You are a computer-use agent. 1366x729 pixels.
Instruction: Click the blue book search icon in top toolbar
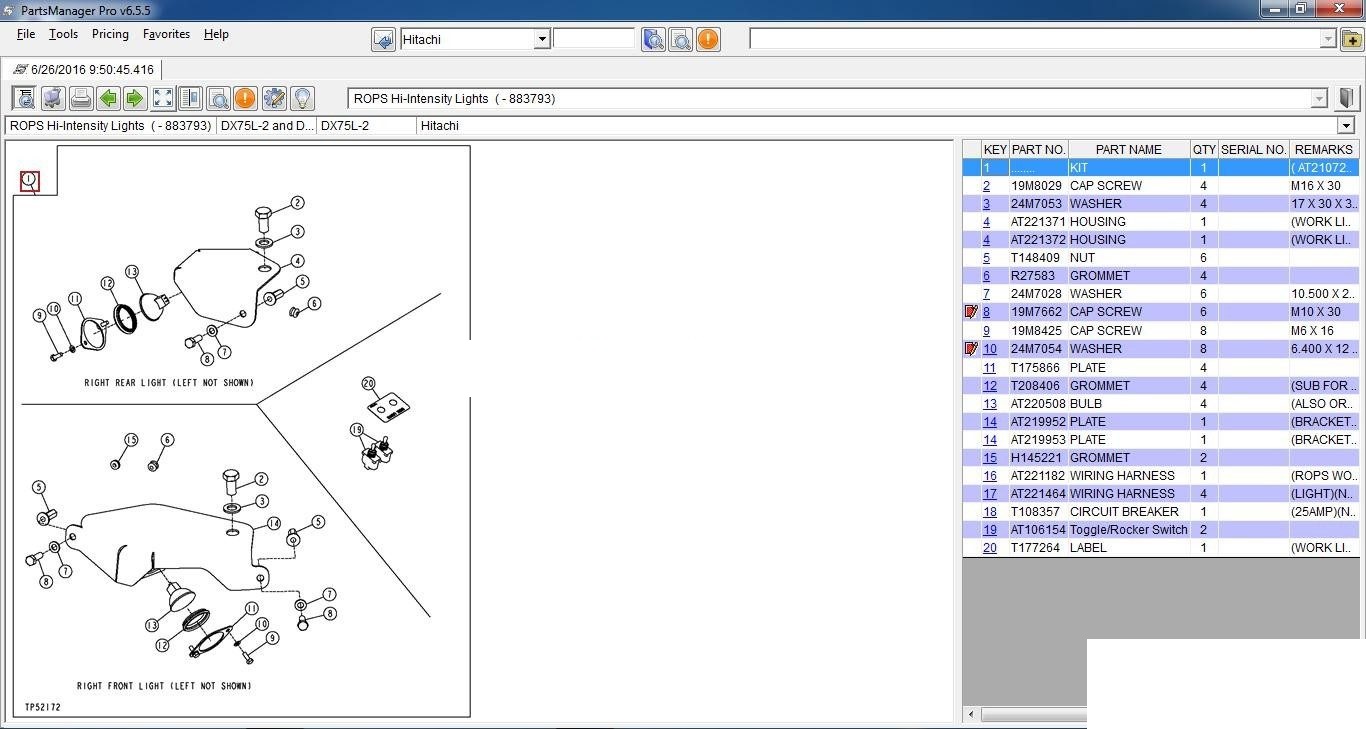[x=653, y=40]
